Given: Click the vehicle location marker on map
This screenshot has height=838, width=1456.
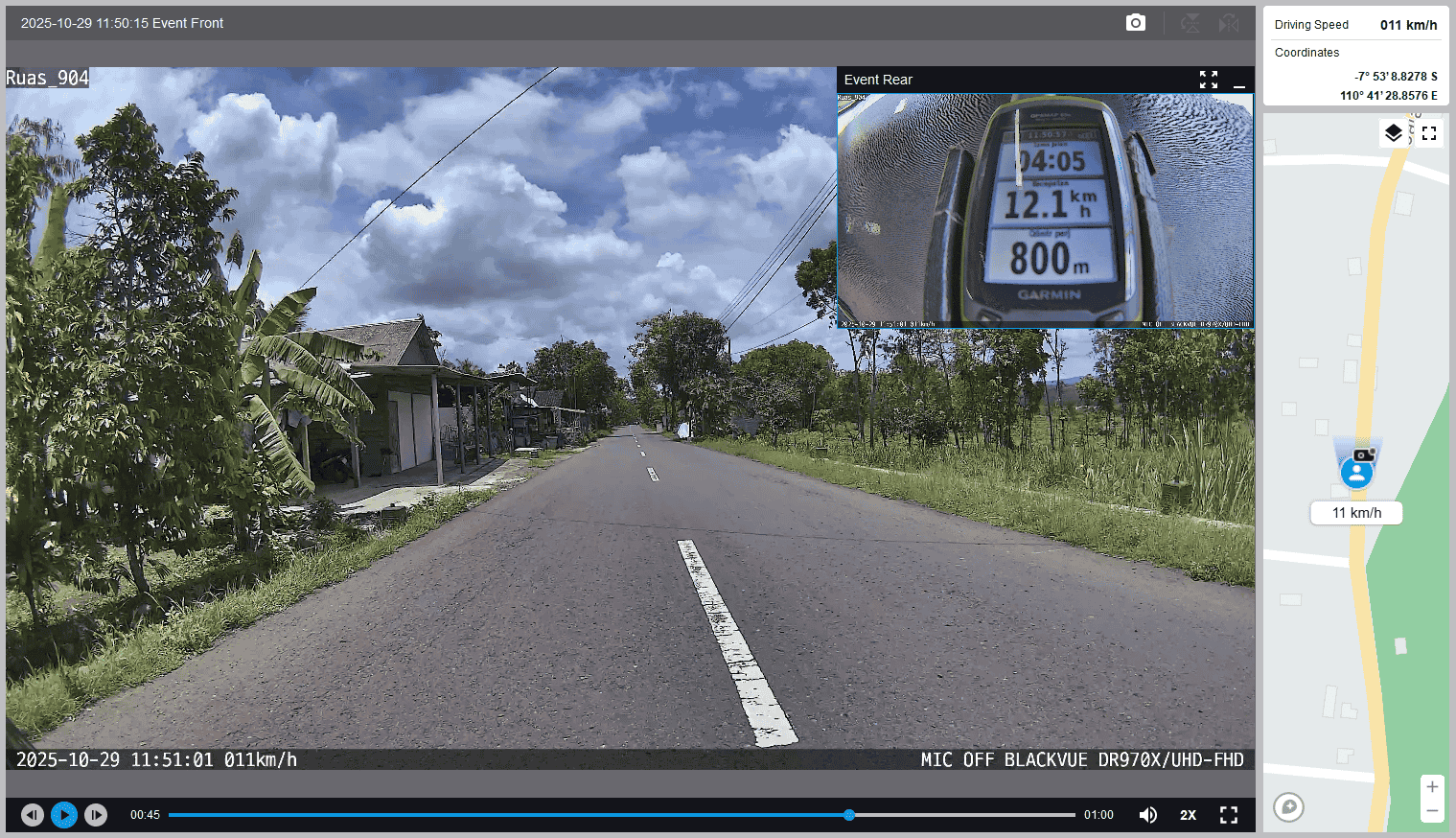Looking at the screenshot, I should (x=1356, y=472).
